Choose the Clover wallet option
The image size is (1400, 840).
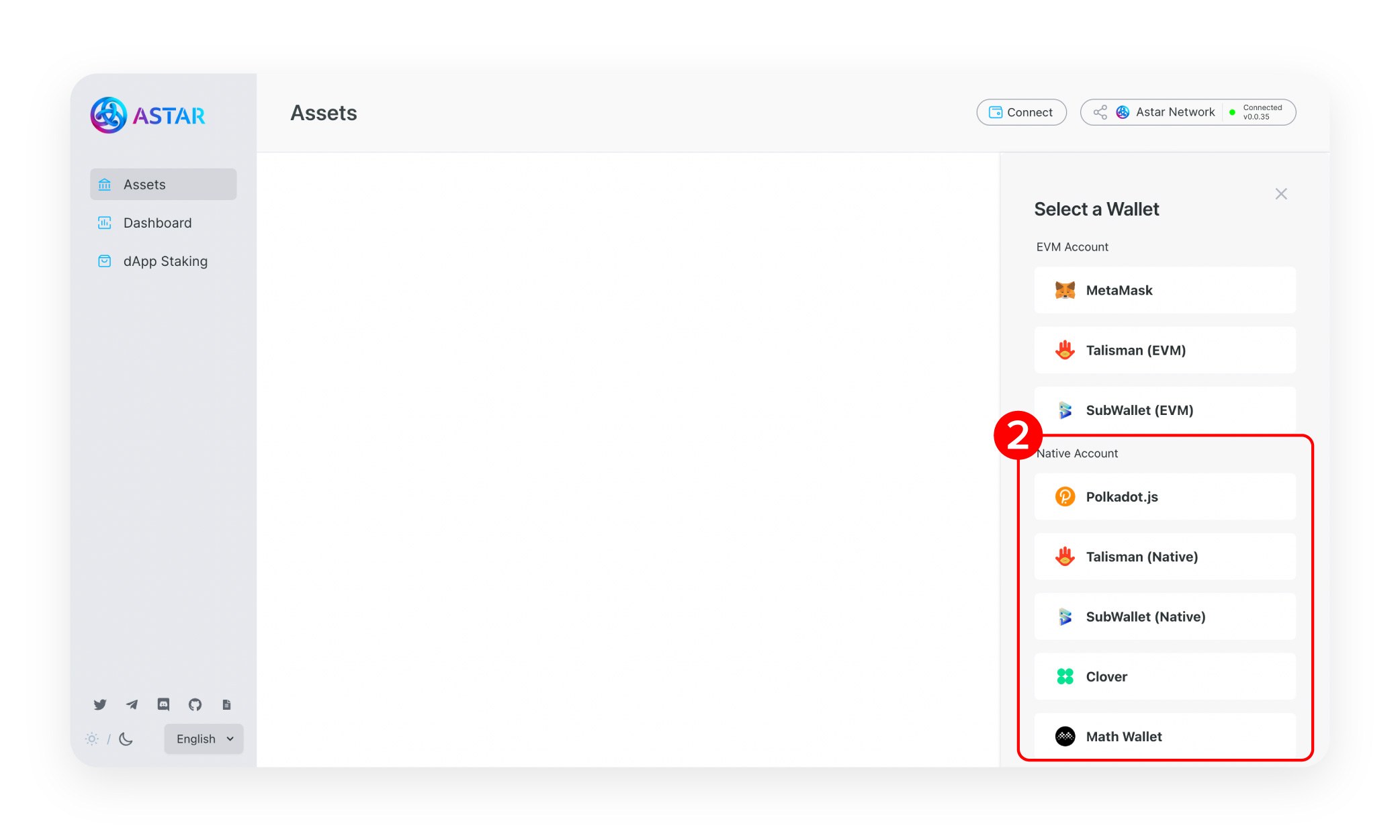point(1164,676)
